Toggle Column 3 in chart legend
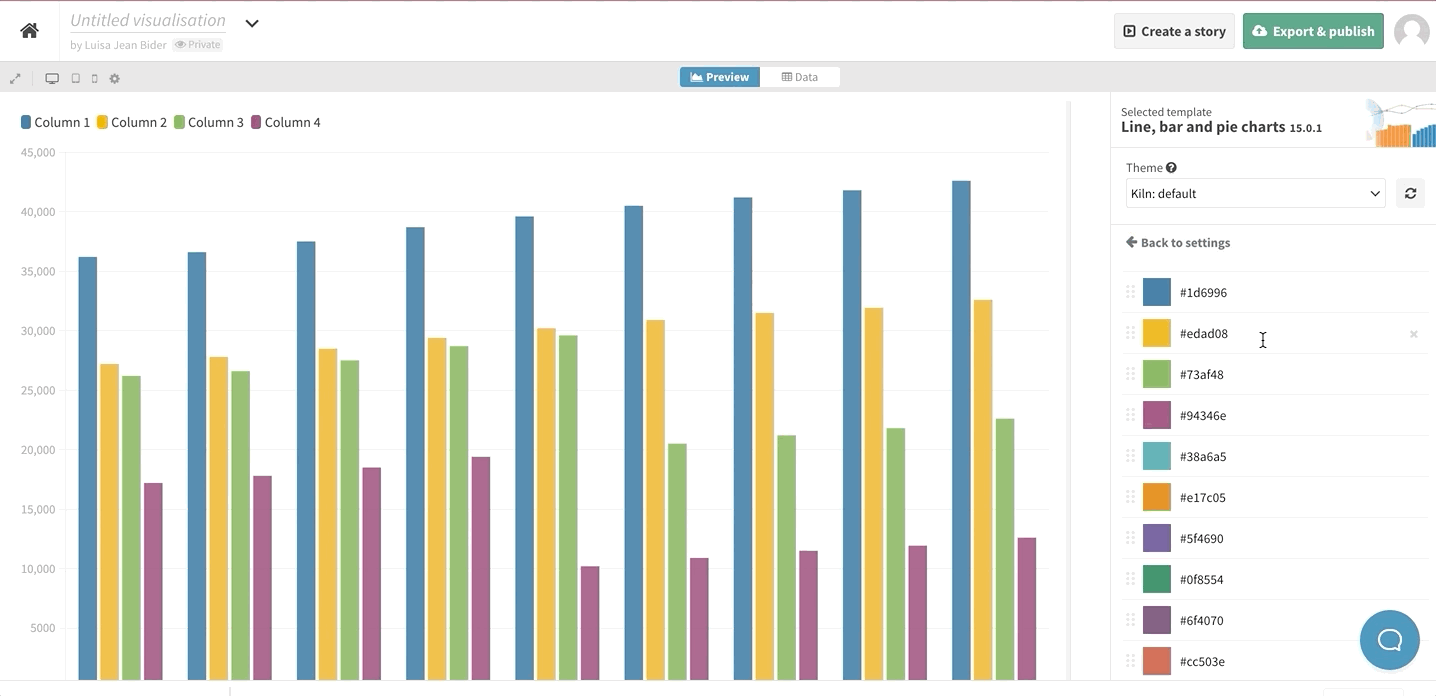This screenshot has width=1436, height=696. [209, 122]
